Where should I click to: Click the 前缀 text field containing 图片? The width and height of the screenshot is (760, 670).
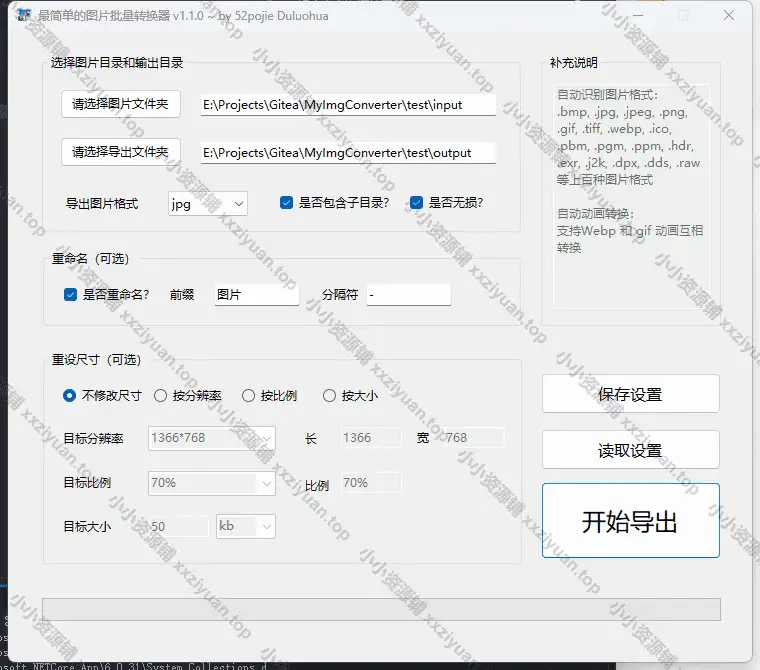click(256, 295)
